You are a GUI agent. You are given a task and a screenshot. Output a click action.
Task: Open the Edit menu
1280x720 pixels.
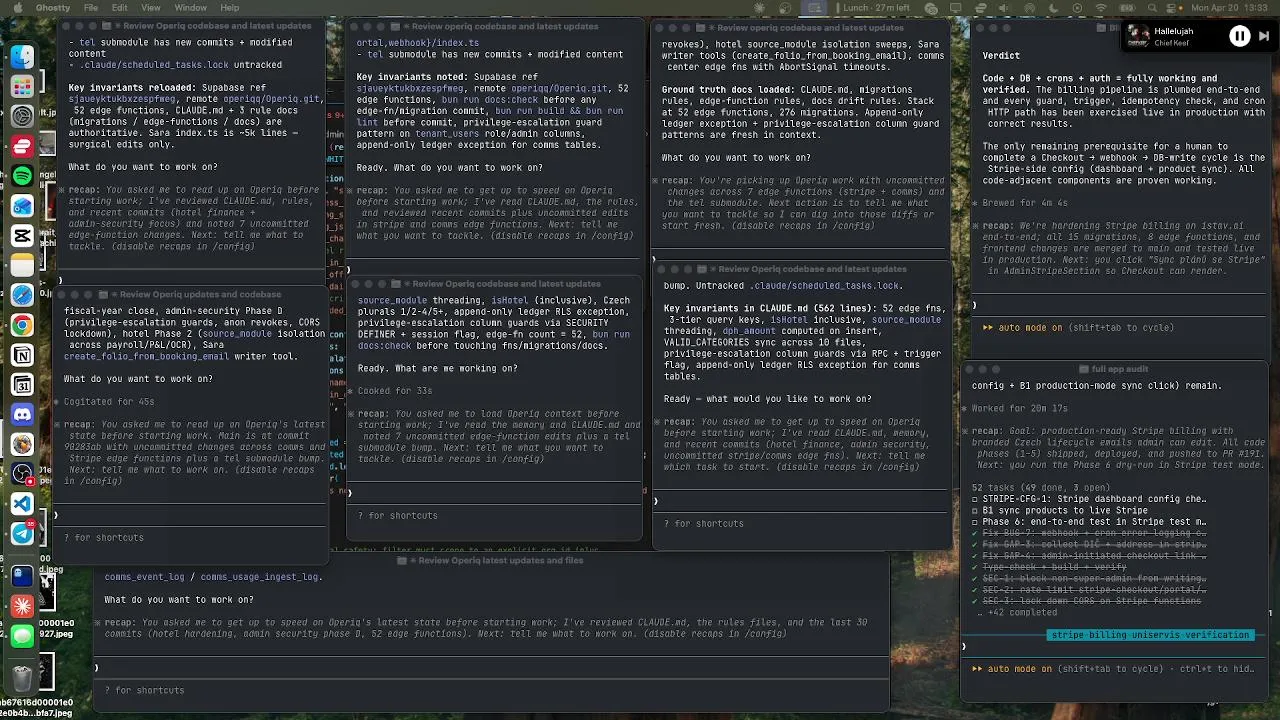point(119,8)
